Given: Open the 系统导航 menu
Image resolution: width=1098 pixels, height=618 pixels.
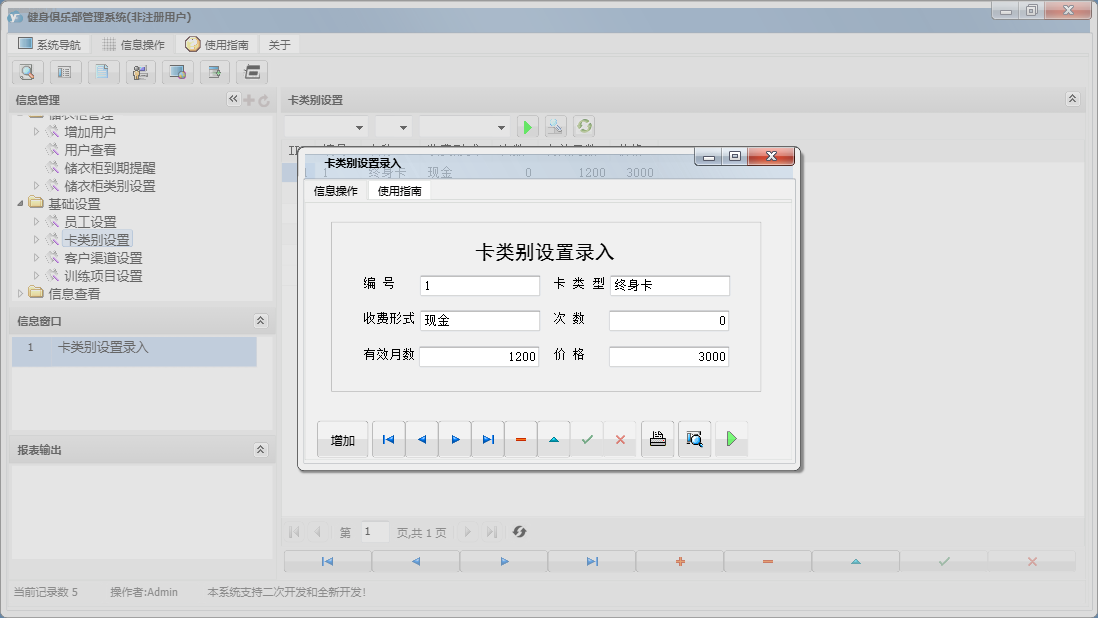Looking at the screenshot, I should tap(50, 45).
